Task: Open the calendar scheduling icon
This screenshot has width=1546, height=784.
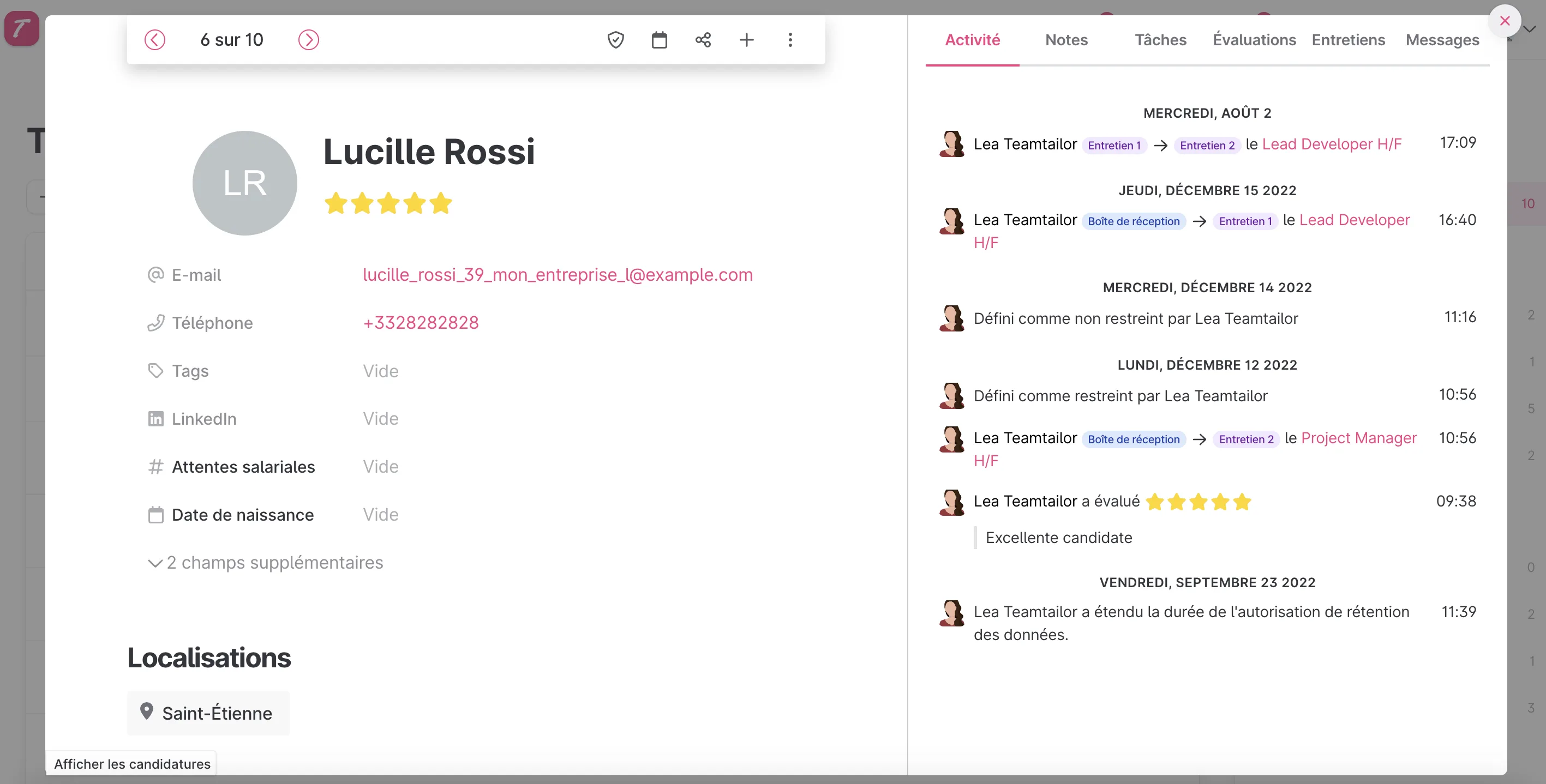Action: click(x=660, y=40)
